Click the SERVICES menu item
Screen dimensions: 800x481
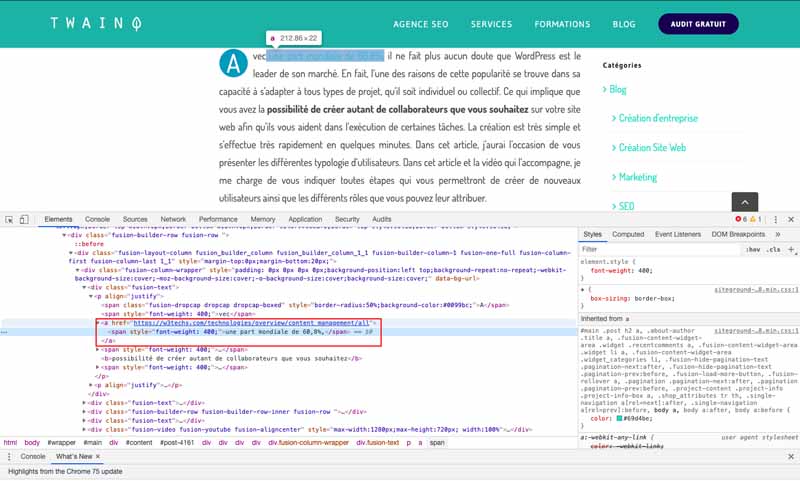[491, 24]
